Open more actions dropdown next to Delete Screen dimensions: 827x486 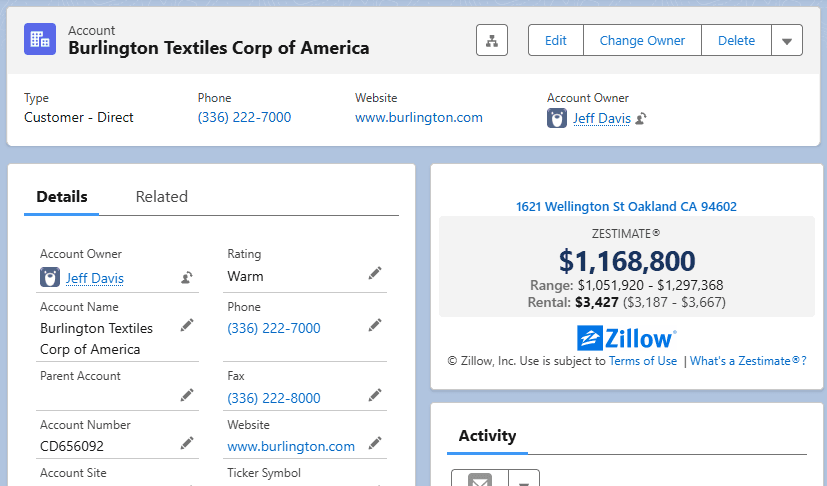click(x=787, y=40)
